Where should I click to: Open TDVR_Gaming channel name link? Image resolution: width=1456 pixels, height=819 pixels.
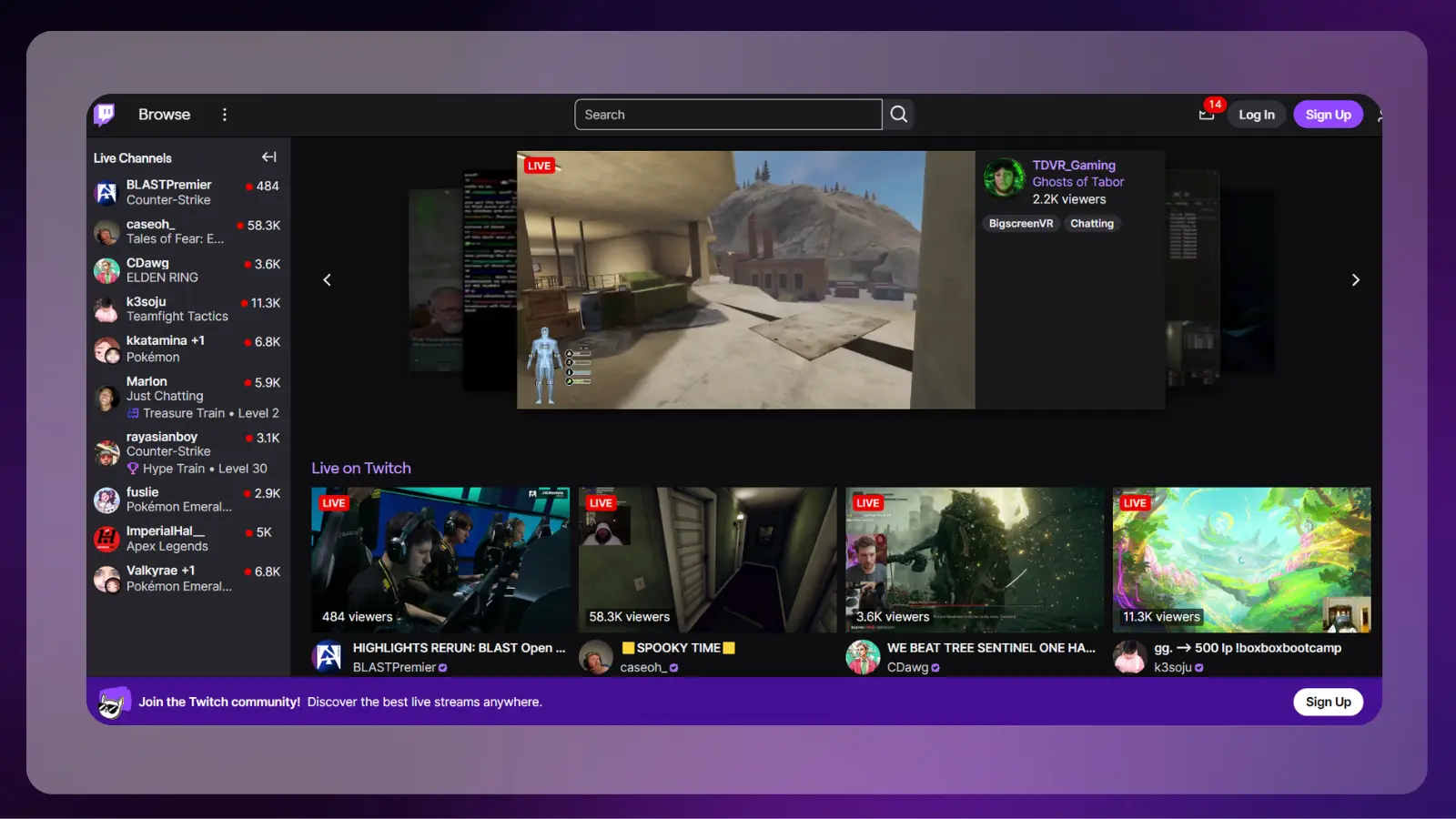tap(1073, 165)
